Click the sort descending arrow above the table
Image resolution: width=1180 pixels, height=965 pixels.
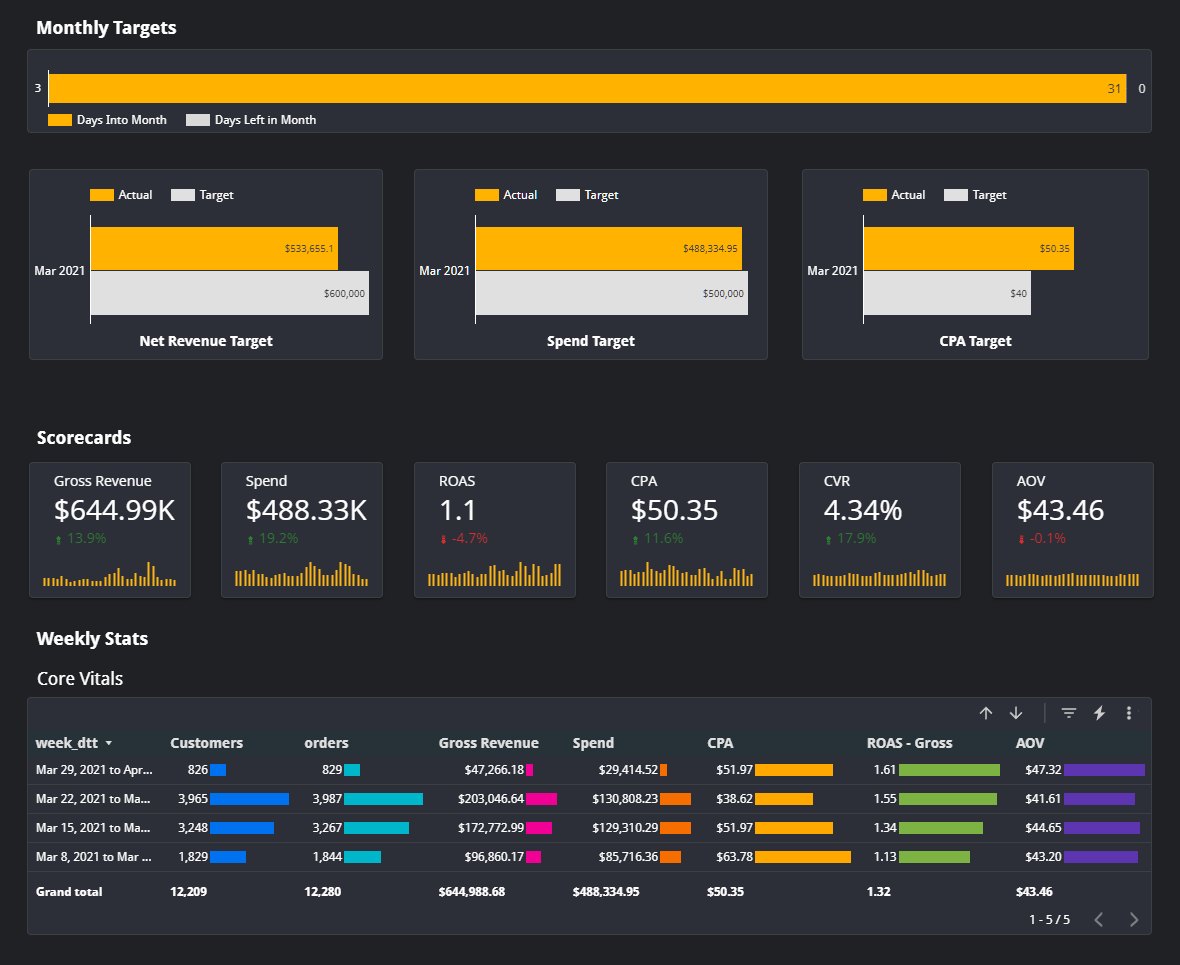click(x=1015, y=712)
